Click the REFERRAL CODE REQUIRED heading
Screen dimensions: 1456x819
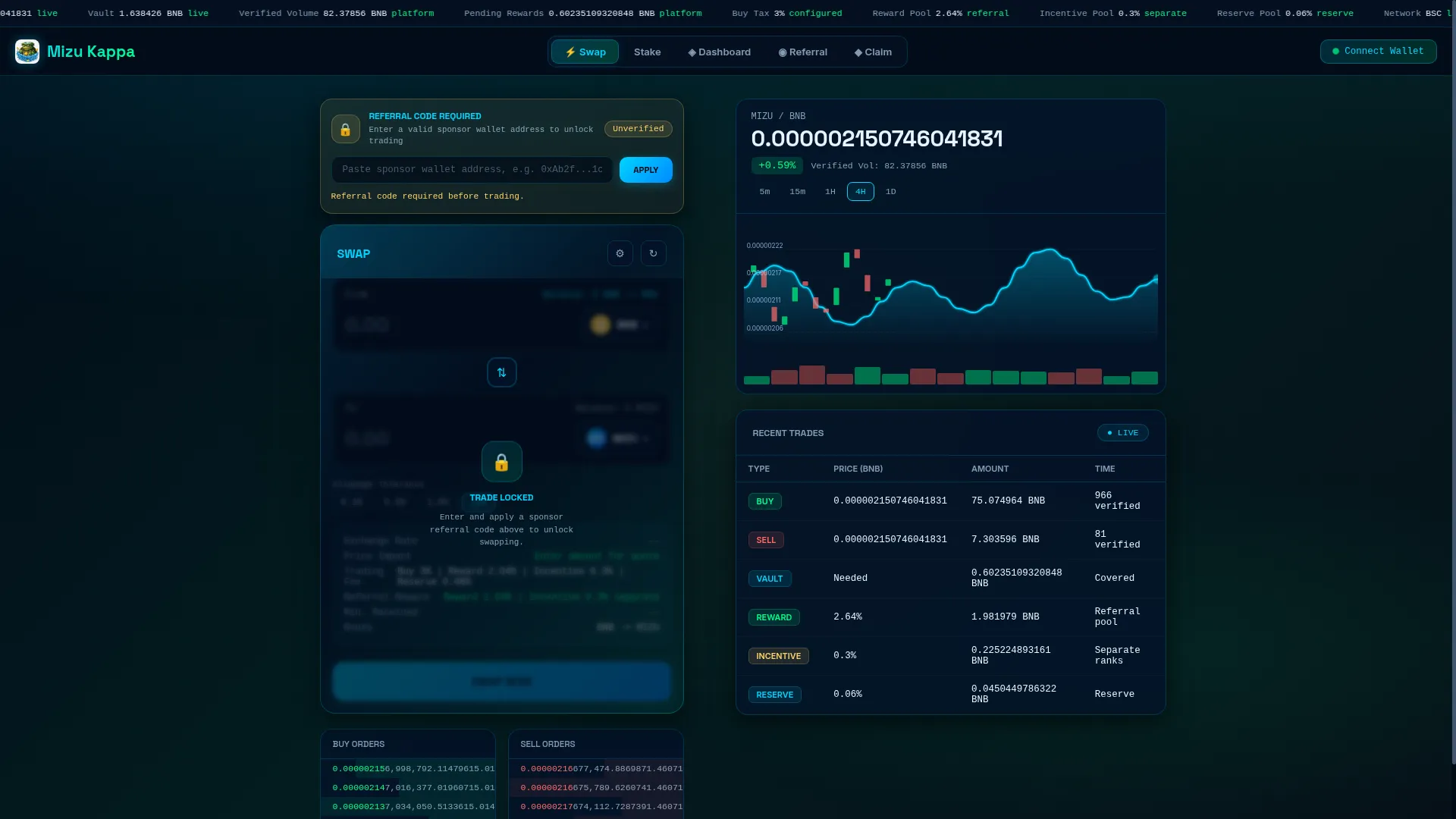coord(425,116)
